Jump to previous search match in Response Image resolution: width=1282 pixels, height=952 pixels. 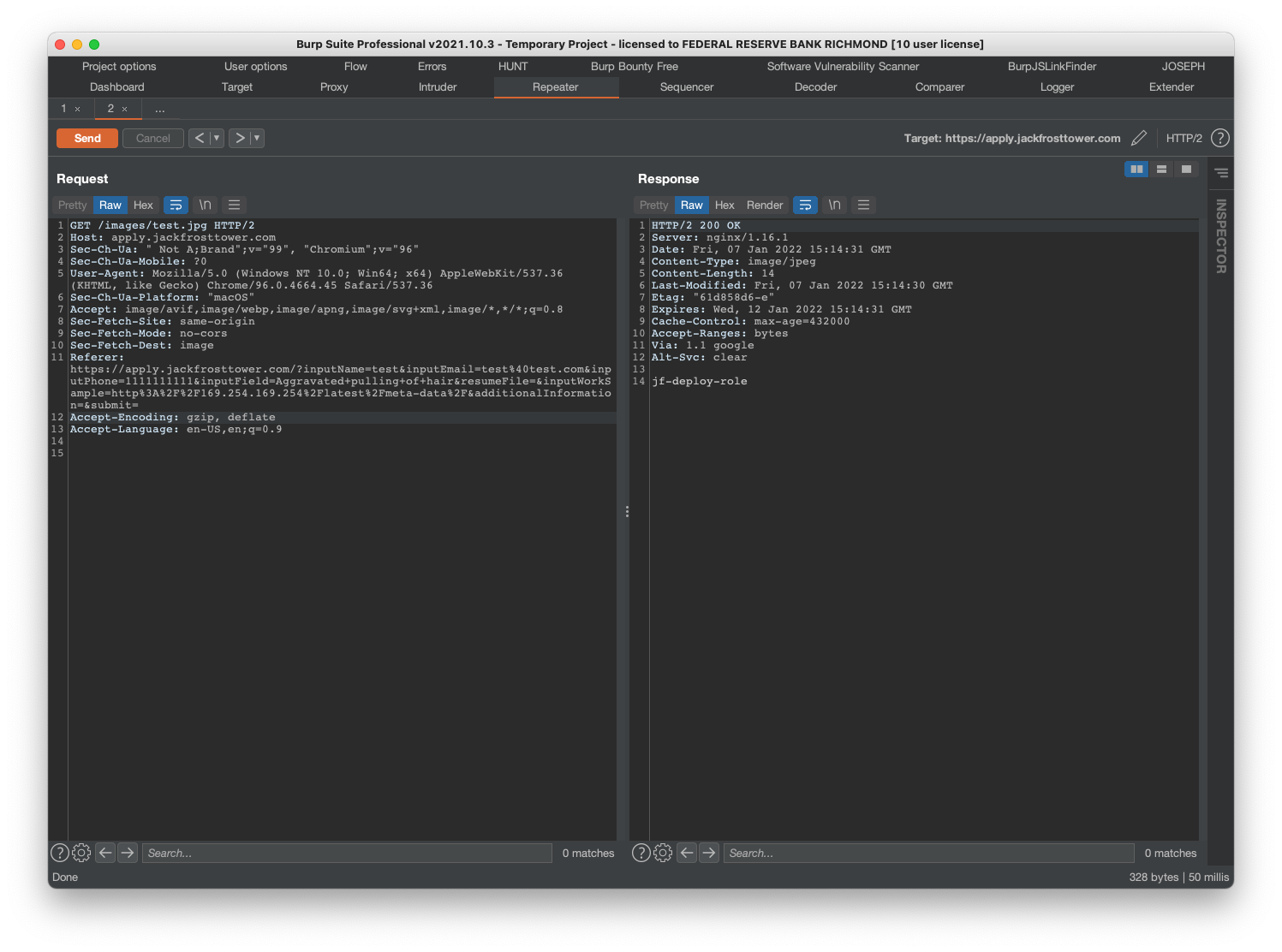coord(687,853)
